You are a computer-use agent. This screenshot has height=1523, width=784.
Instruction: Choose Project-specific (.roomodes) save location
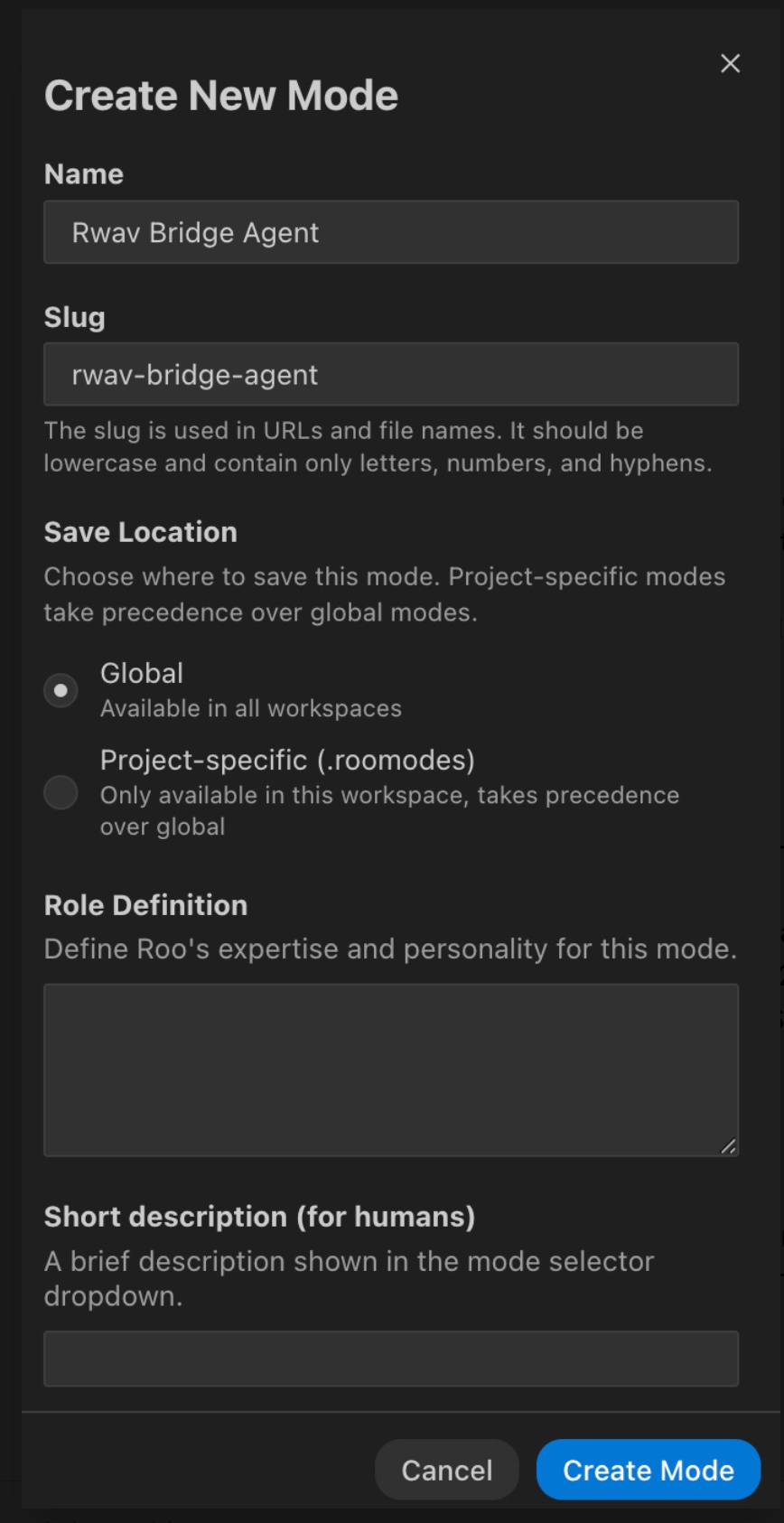click(61, 792)
